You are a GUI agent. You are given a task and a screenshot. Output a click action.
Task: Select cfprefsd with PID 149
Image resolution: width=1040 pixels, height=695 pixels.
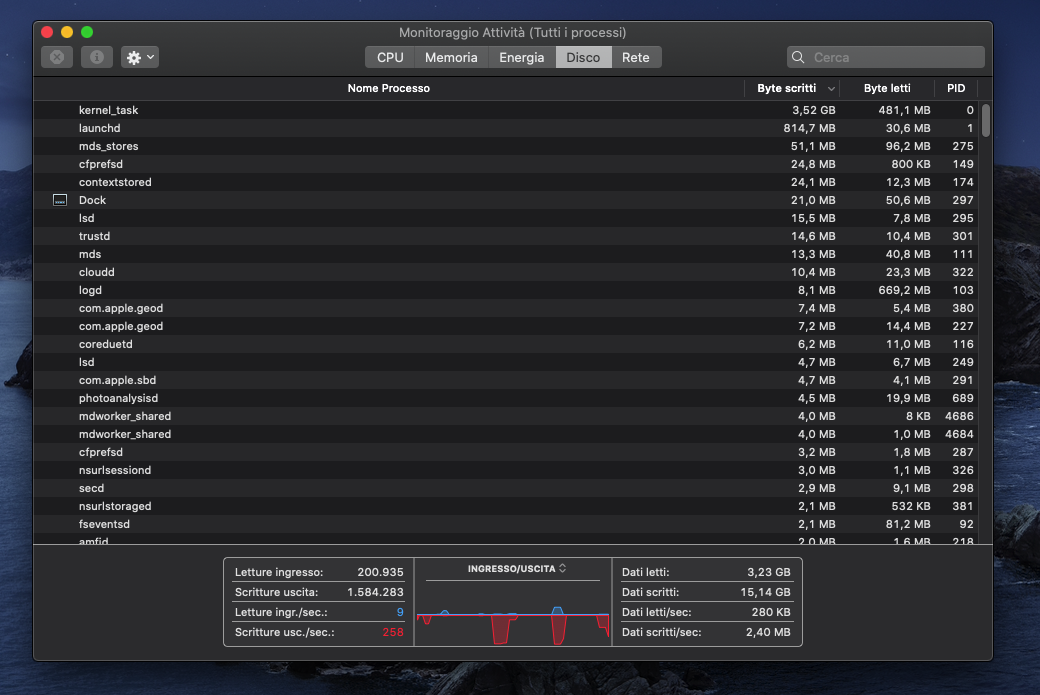507,164
